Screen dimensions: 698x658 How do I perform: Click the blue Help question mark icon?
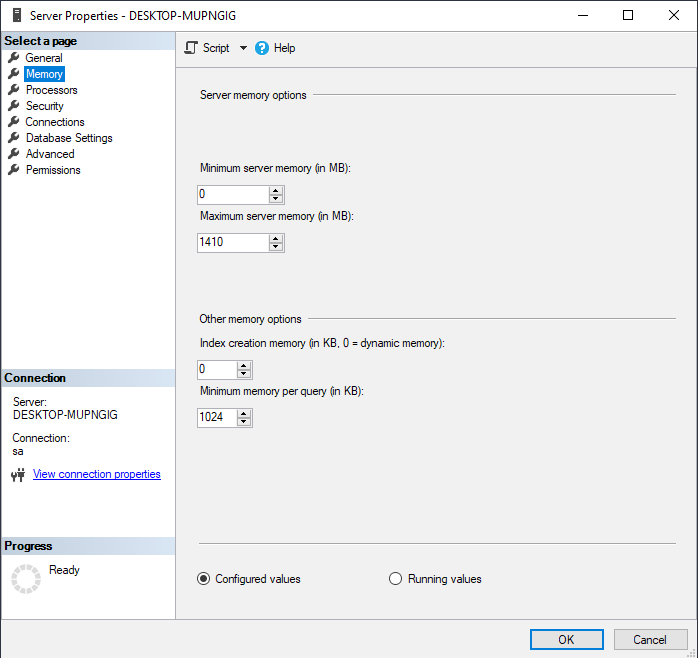click(x=262, y=48)
